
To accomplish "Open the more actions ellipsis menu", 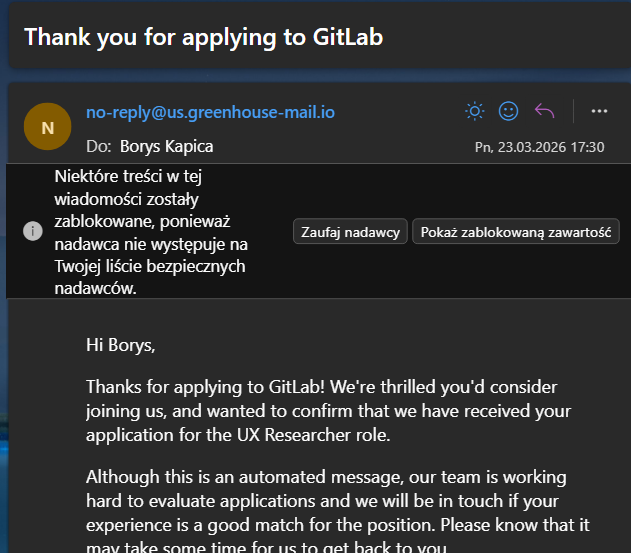I will click(x=600, y=111).
